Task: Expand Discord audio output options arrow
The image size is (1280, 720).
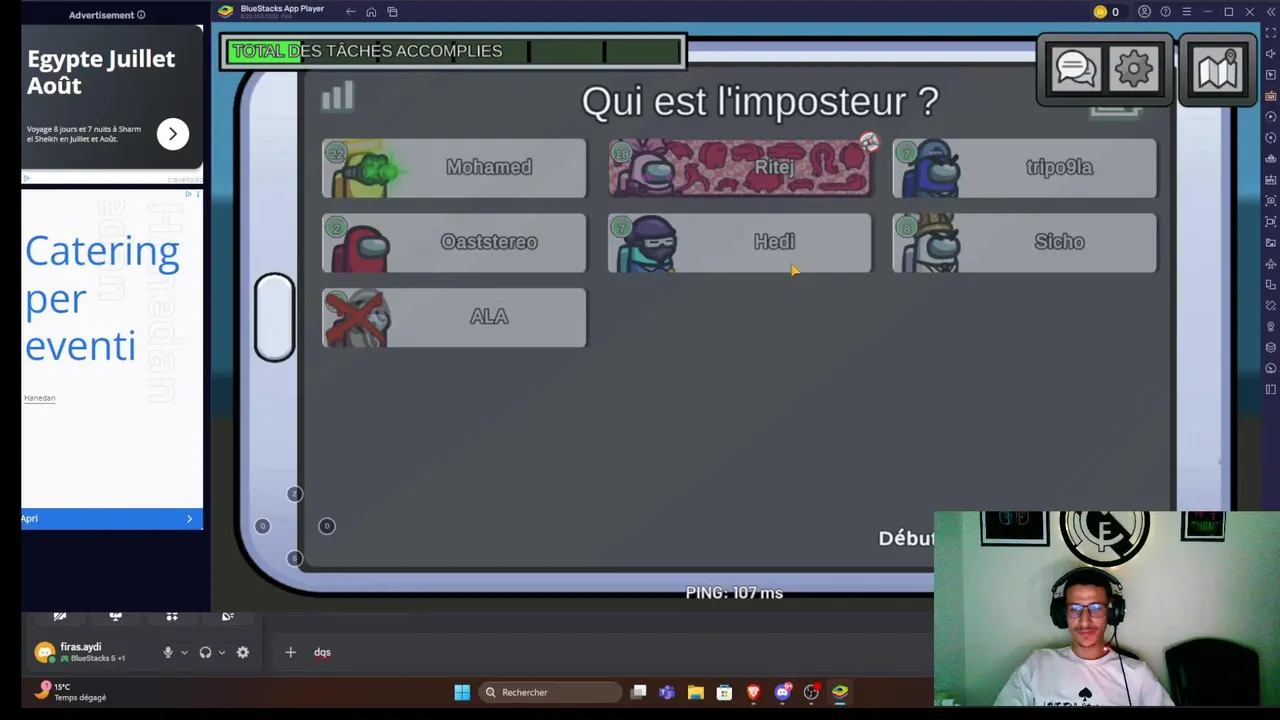Action: 221,652
